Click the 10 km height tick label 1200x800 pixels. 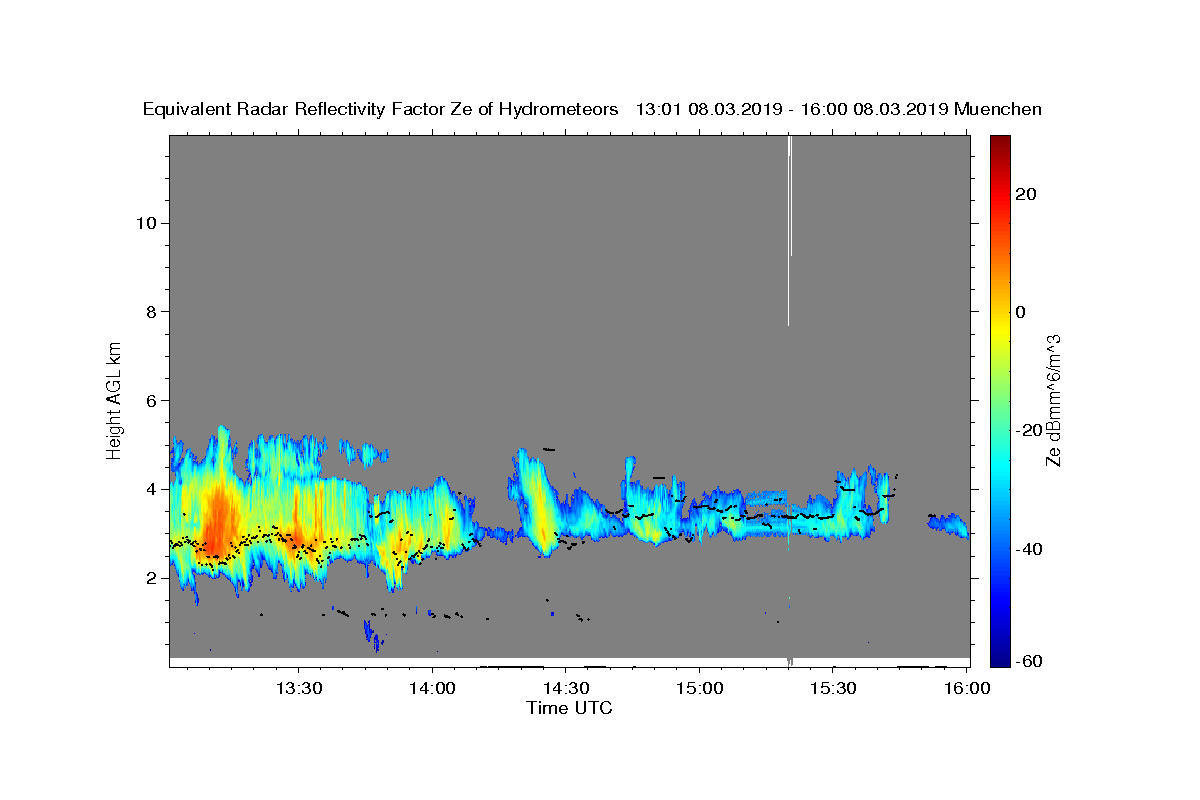tap(145, 223)
